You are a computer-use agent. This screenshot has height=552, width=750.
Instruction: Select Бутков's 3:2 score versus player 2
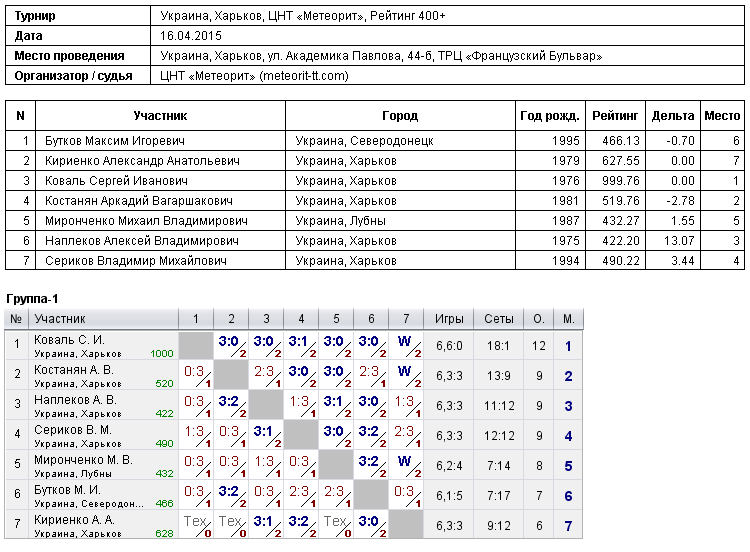pos(232,496)
